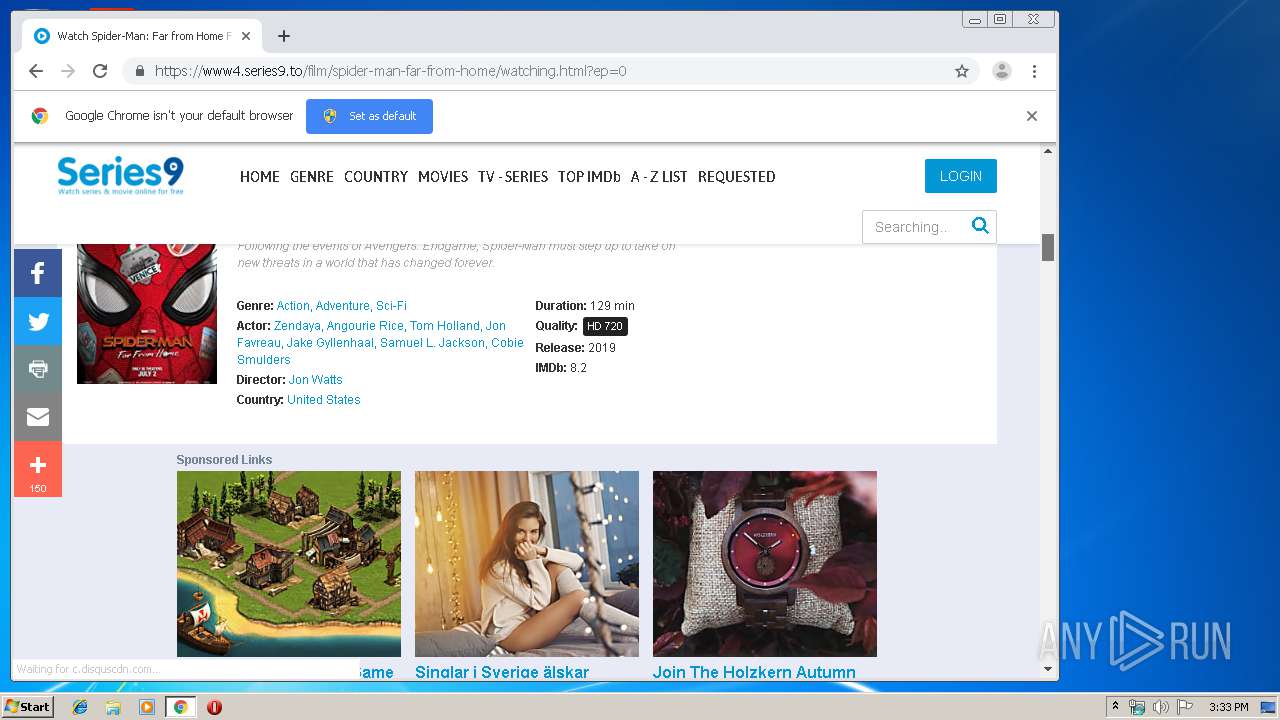Open actor link Jake Gyllenhaal
1280x720 pixels.
(330, 343)
